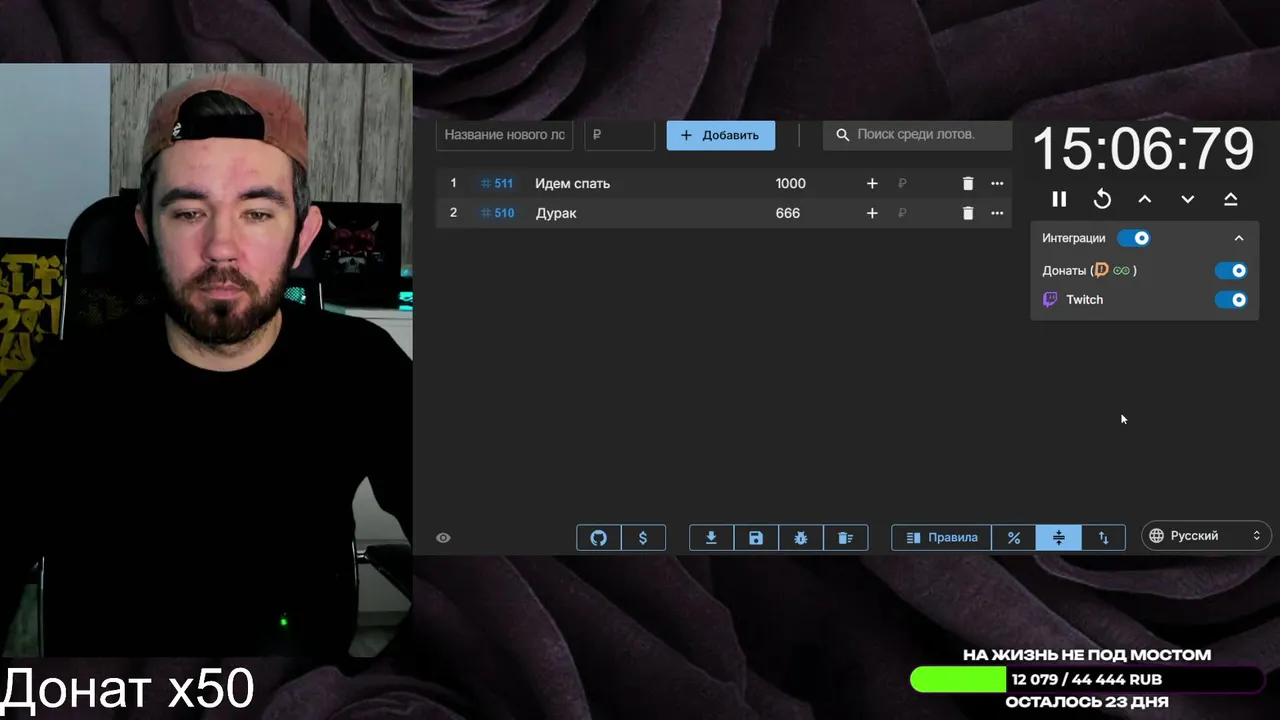Add amount to Дурак lot

[x=872, y=213]
